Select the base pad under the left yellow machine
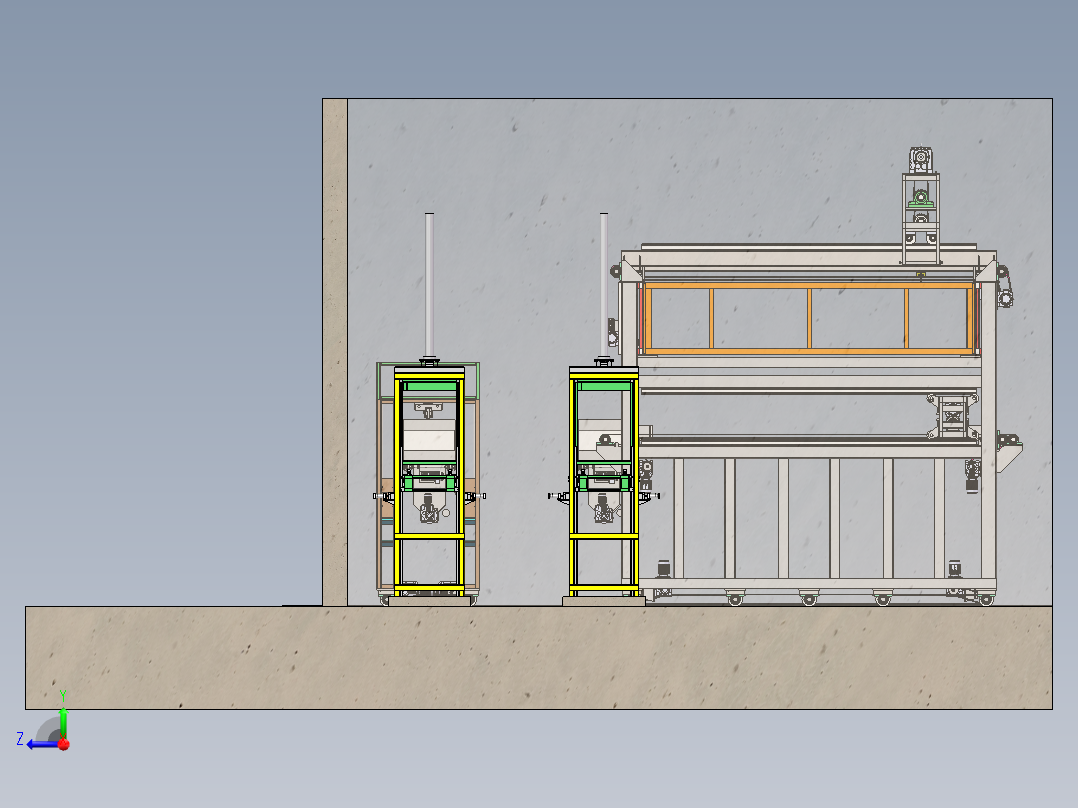1078x808 pixels. [x=430, y=601]
